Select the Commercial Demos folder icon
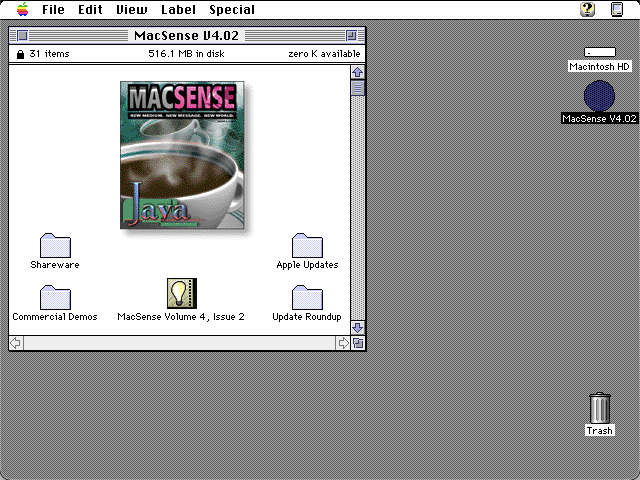Image resolution: width=640 pixels, height=480 pixels. point(55,297)
